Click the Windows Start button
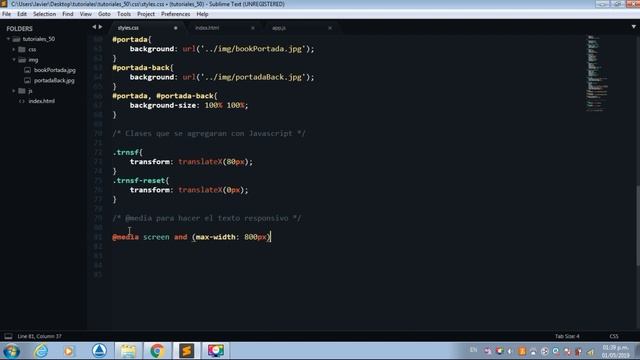 coord(11,351)
